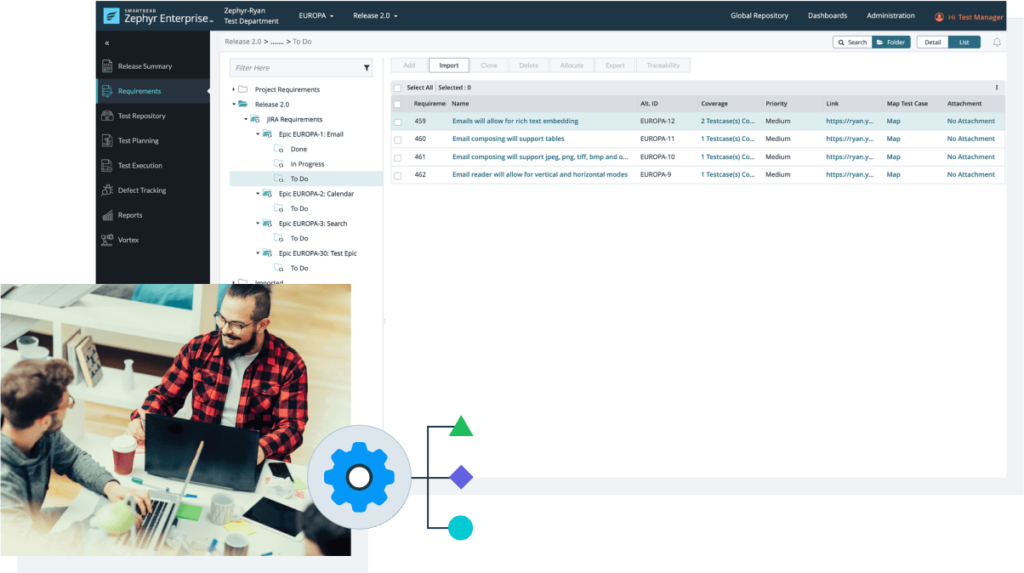Collapse the sidebar with the double-arrow icon
This screenshot has width=1024, height=573.
pyautogui.click(x=107, y=43)
